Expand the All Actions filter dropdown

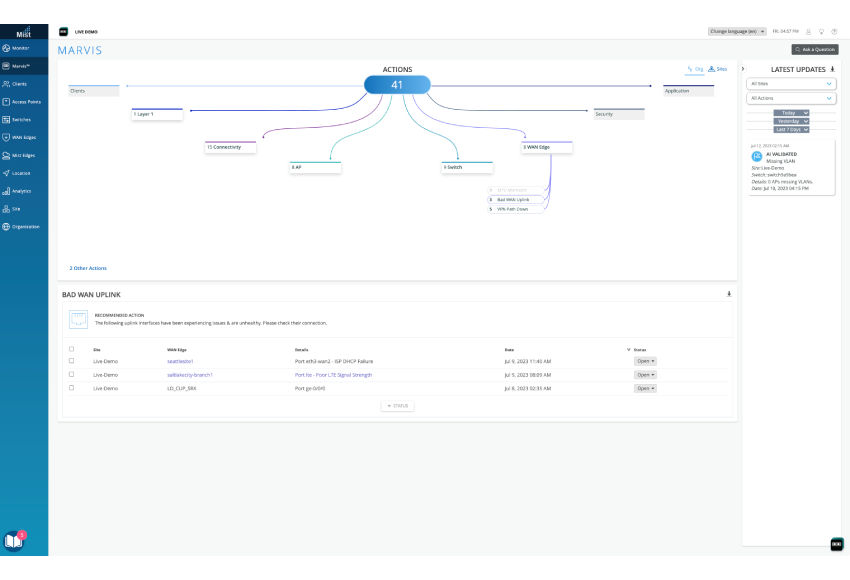791,99
